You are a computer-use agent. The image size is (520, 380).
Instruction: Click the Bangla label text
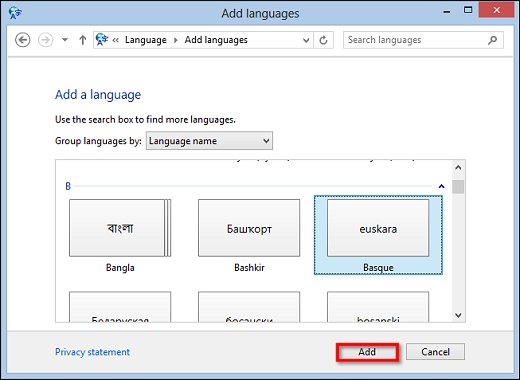120,267
